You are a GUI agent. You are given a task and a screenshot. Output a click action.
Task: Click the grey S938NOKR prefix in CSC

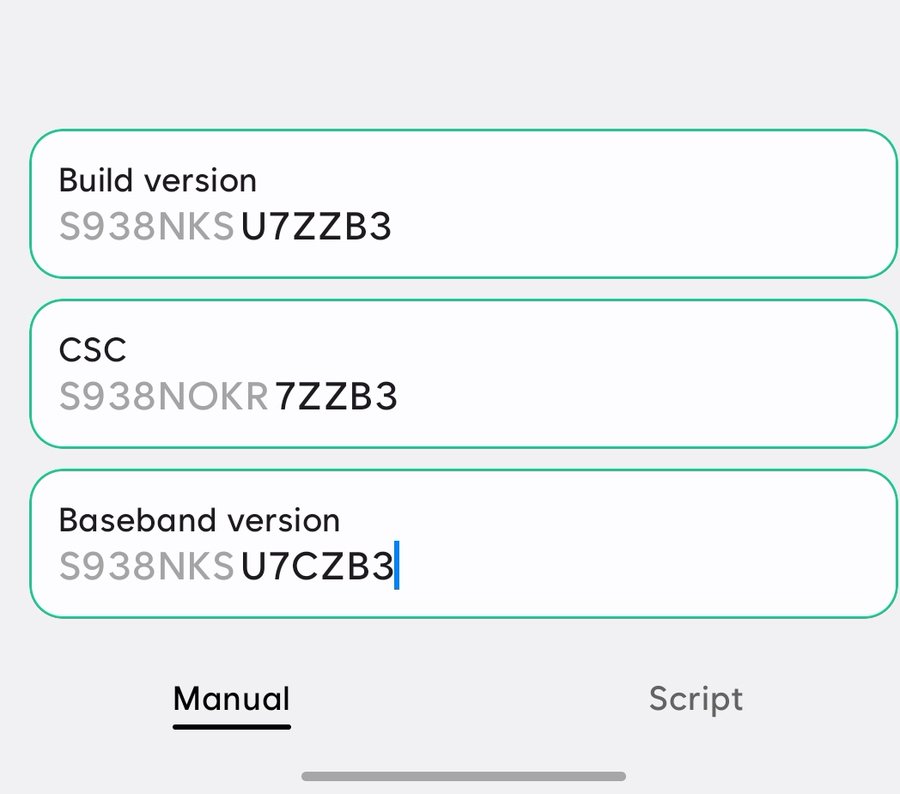point(163,398)
